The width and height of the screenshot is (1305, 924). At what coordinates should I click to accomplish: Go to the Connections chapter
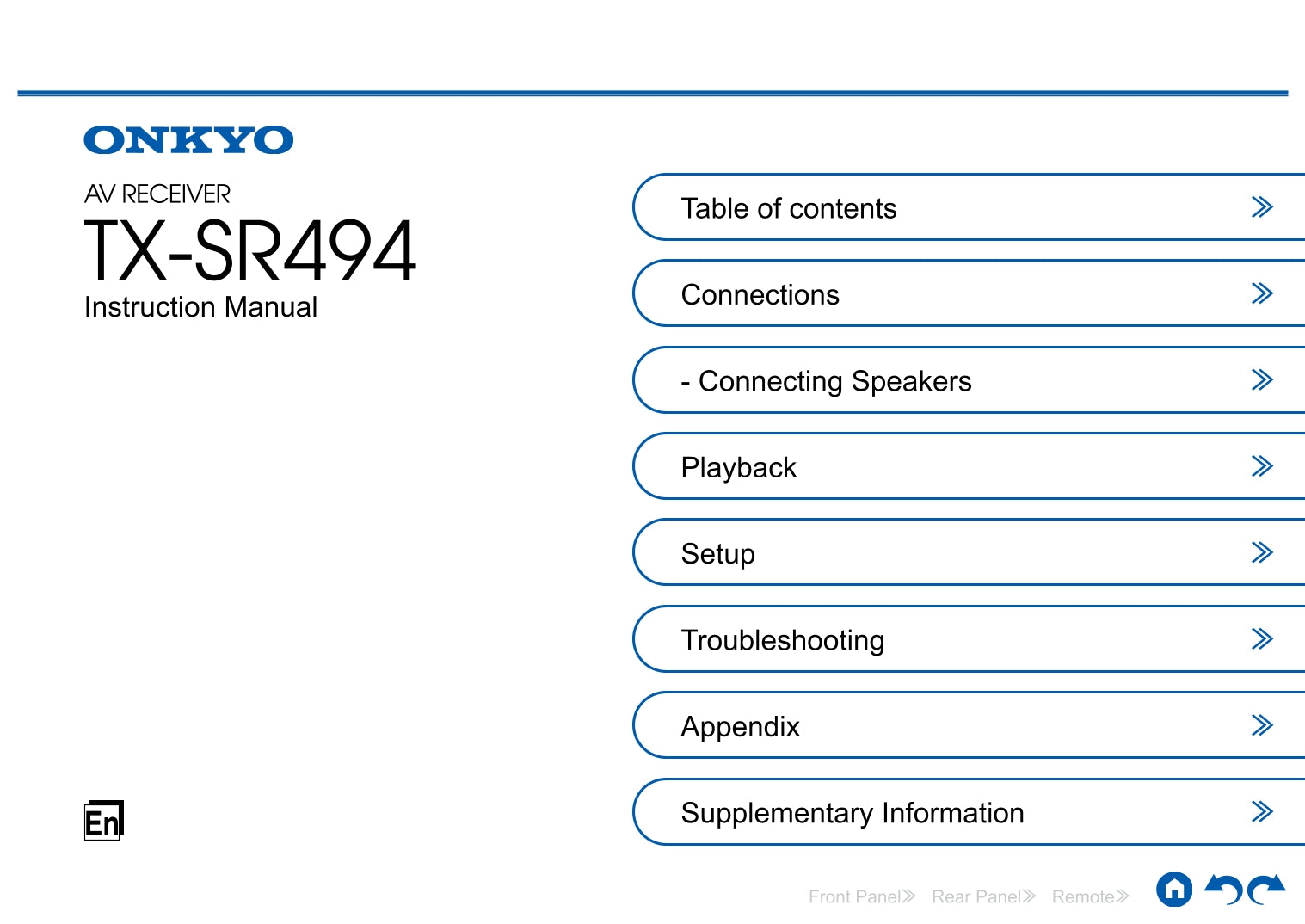click(x=760, y=295)
